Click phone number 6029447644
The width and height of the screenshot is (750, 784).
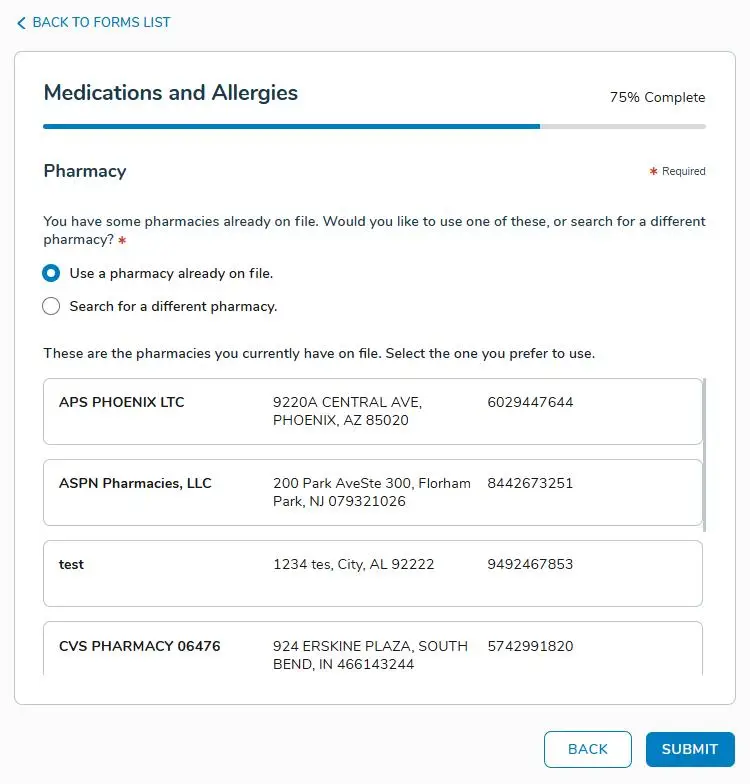point(530,403)
